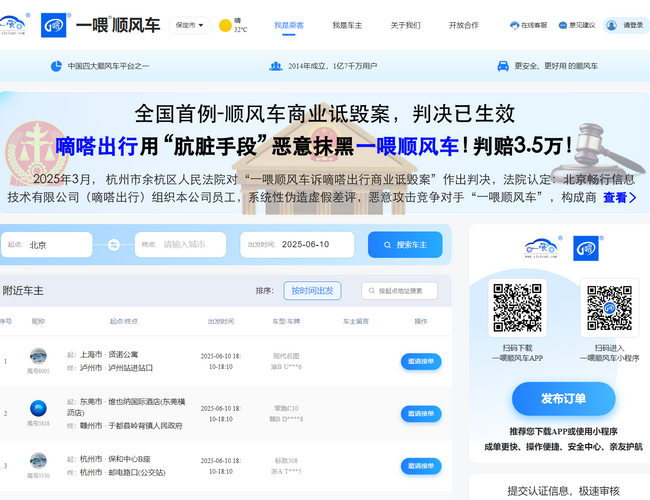The width and height of the screenshot is (650, 500).
Task: Click the QR code for downloading the APP
Action: tap(518, 308)
